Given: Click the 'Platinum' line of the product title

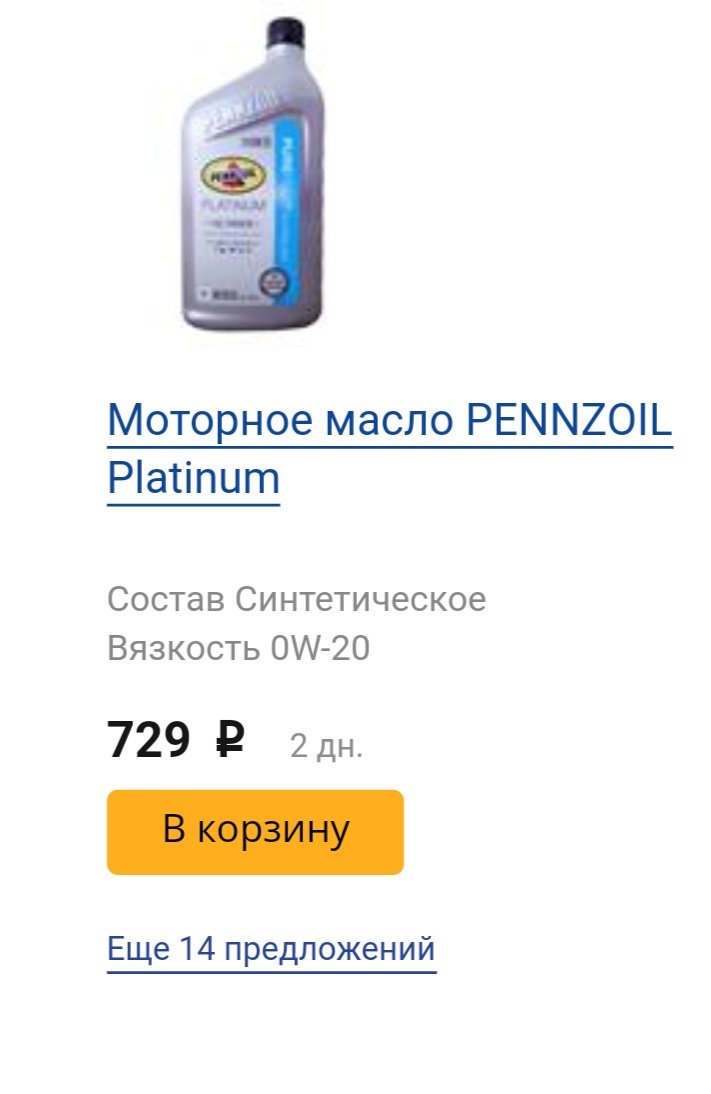Looking at the screenshot, I should coord(193,479).
